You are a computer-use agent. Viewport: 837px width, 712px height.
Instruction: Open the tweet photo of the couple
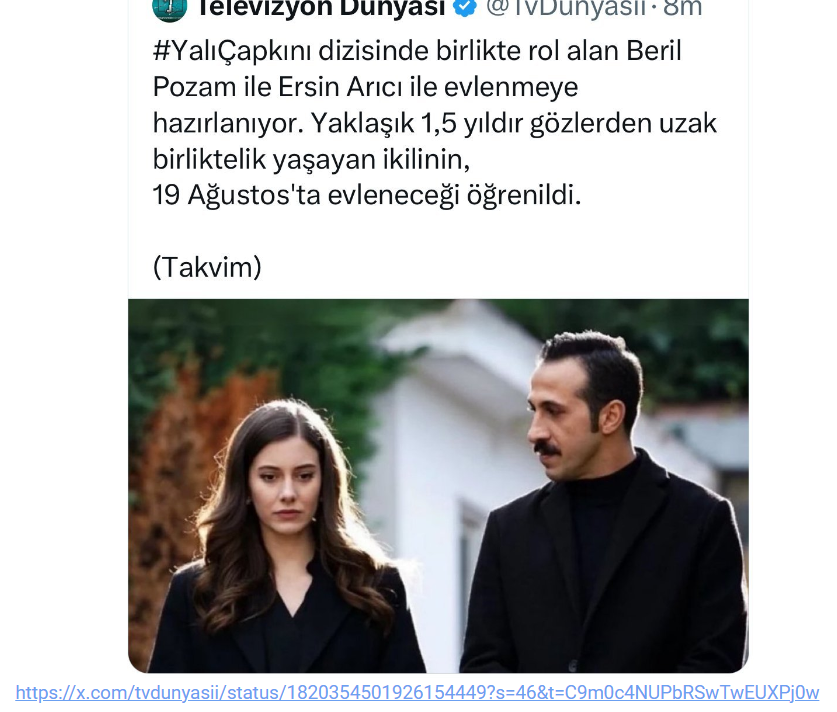click(438, 486)
